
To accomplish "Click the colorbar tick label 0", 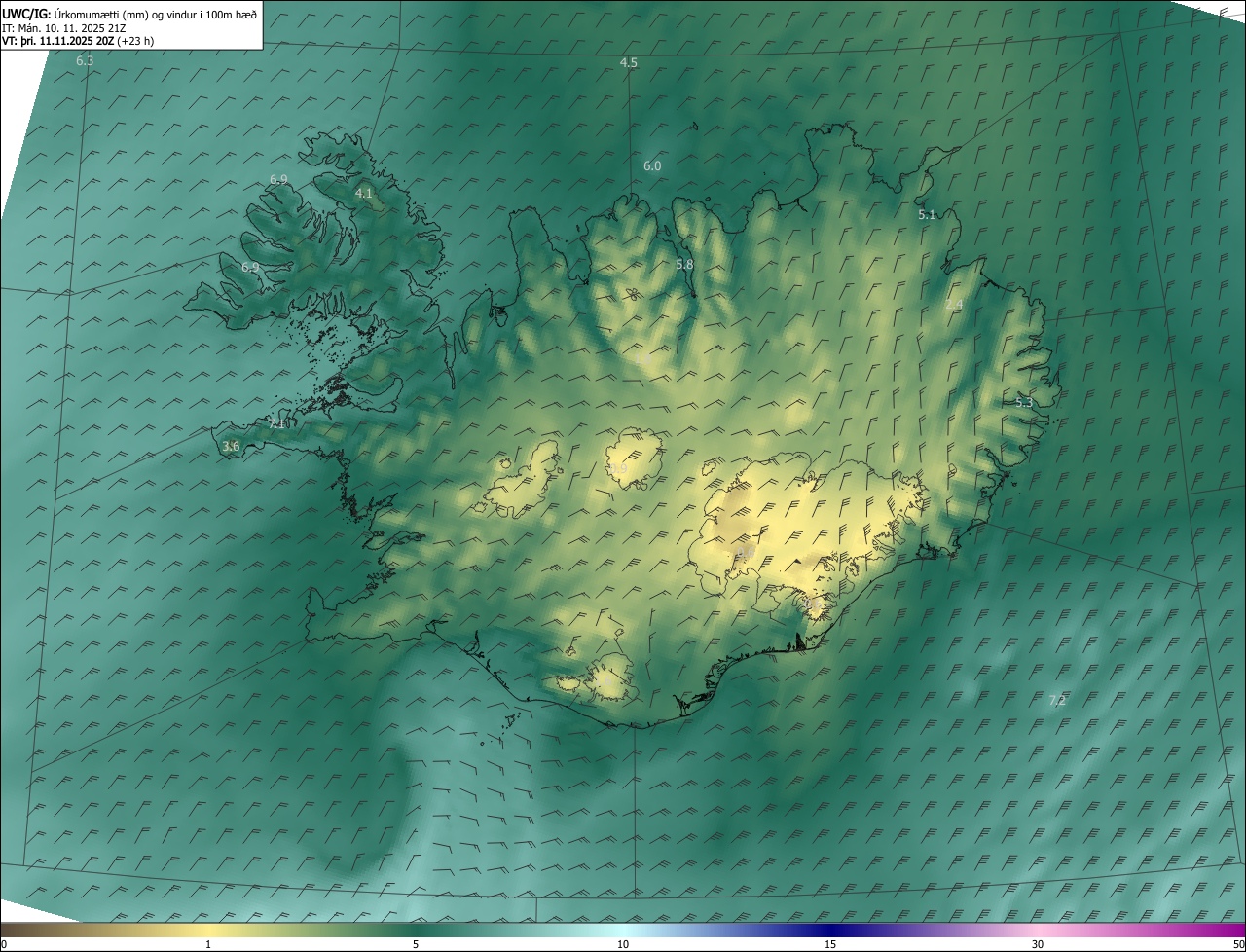I will click(x=3, y=945).
